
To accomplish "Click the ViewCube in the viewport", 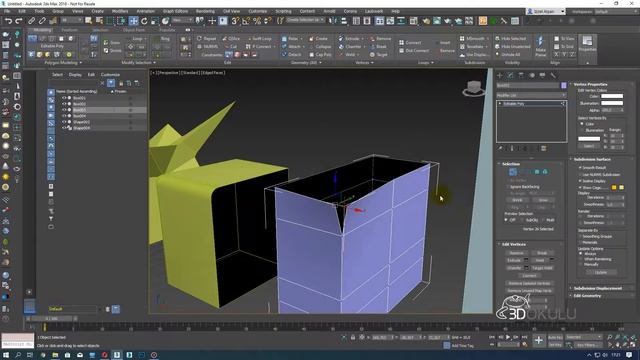I will pyautogui.click(x=473, y=88).
